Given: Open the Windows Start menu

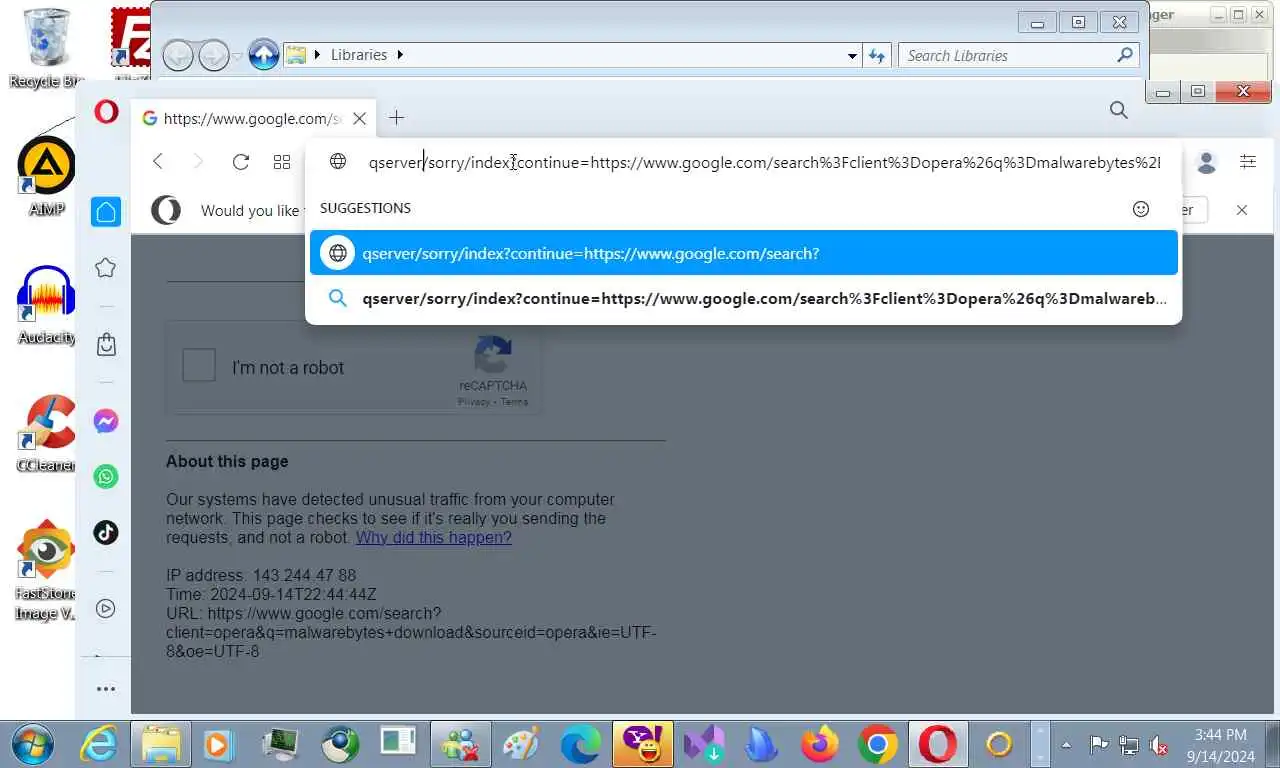Looking at the screenshot, I should (x=34, y=744).
